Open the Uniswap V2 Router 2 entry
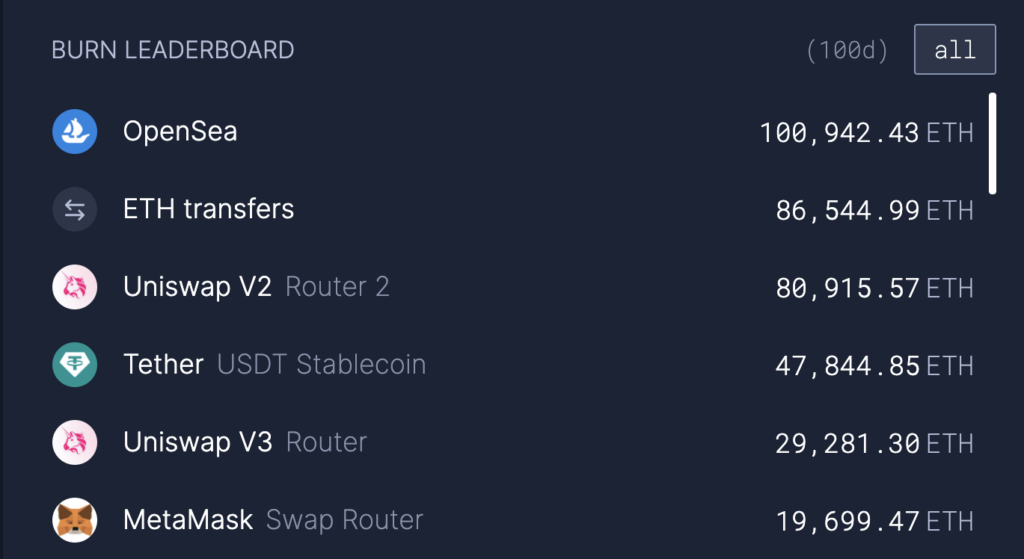The image size is (1024, 559). click(513, 287)
